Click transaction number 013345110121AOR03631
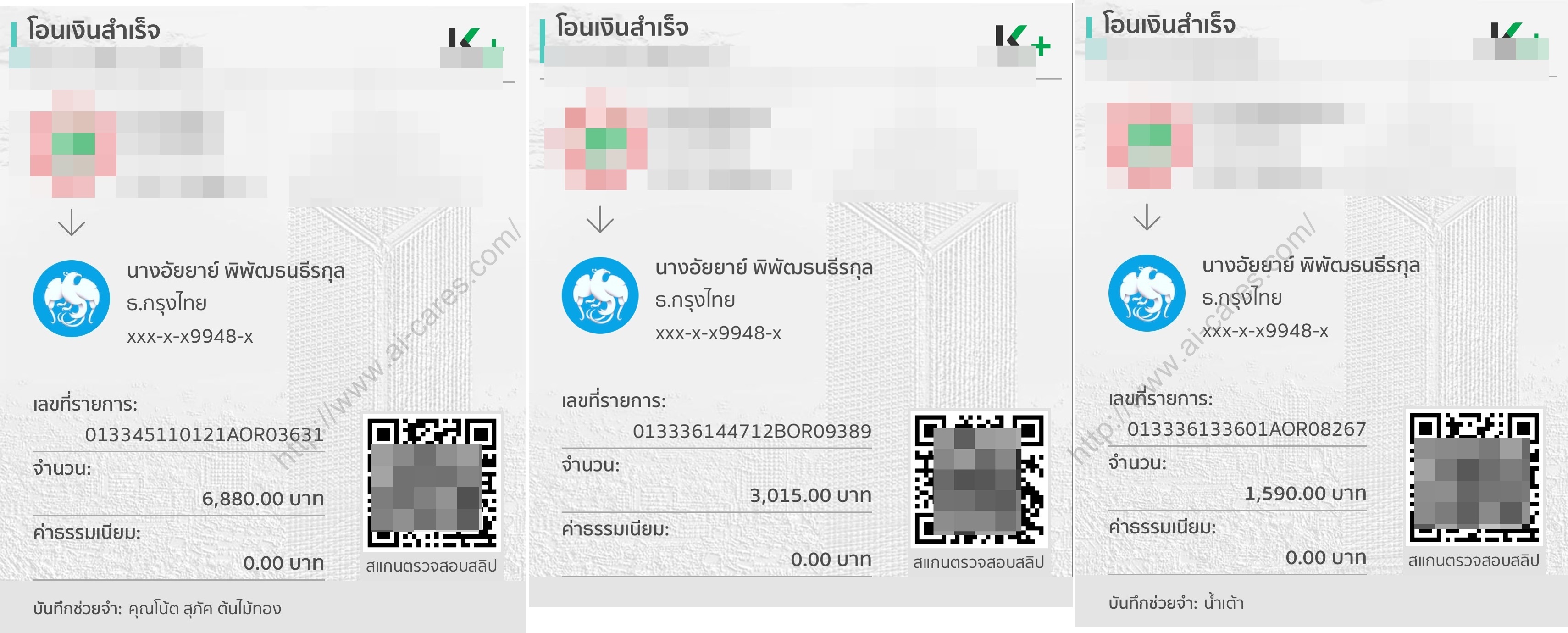This screenshot has height=633, width=1568. (204, 434)
